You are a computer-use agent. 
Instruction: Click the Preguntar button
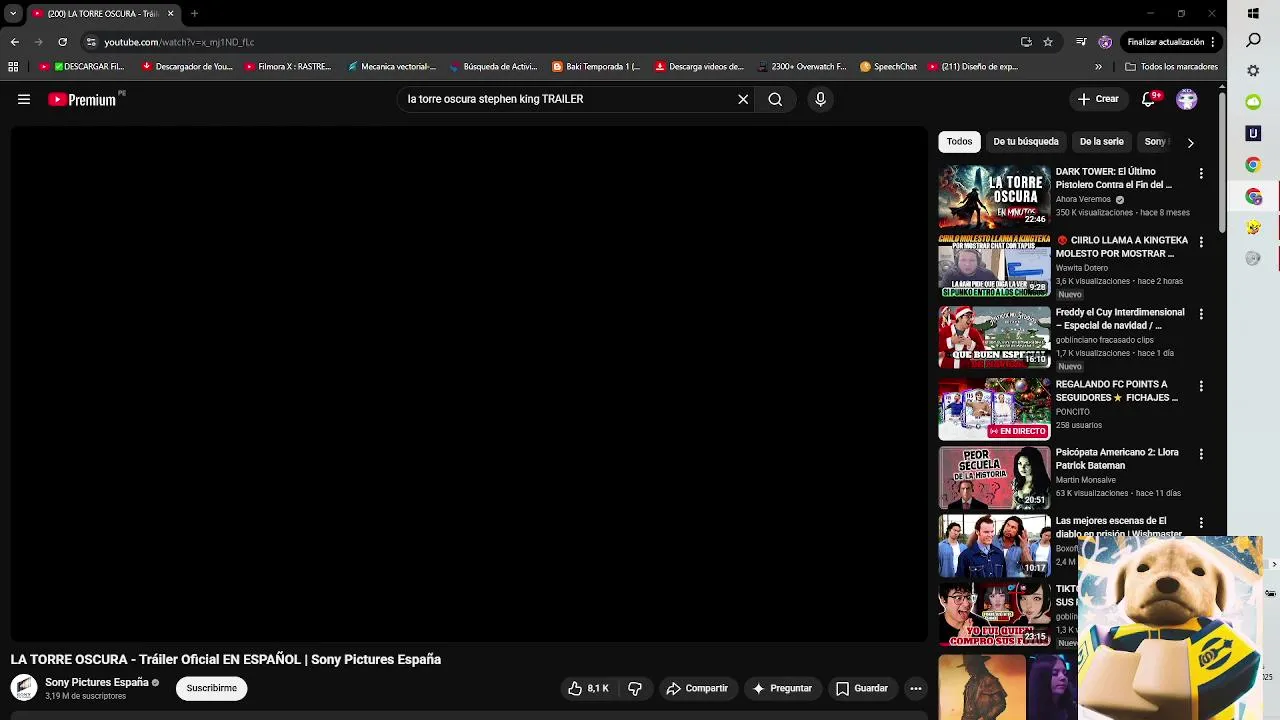[x=782, y=688]
